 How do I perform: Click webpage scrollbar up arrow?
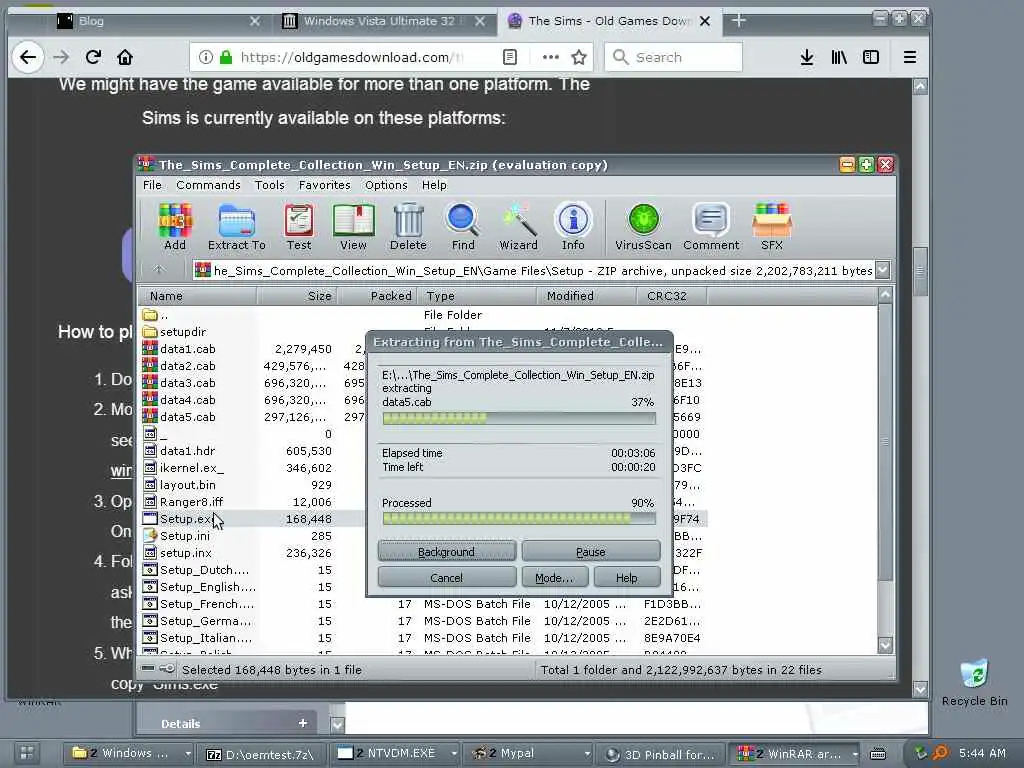pos(920,86)
